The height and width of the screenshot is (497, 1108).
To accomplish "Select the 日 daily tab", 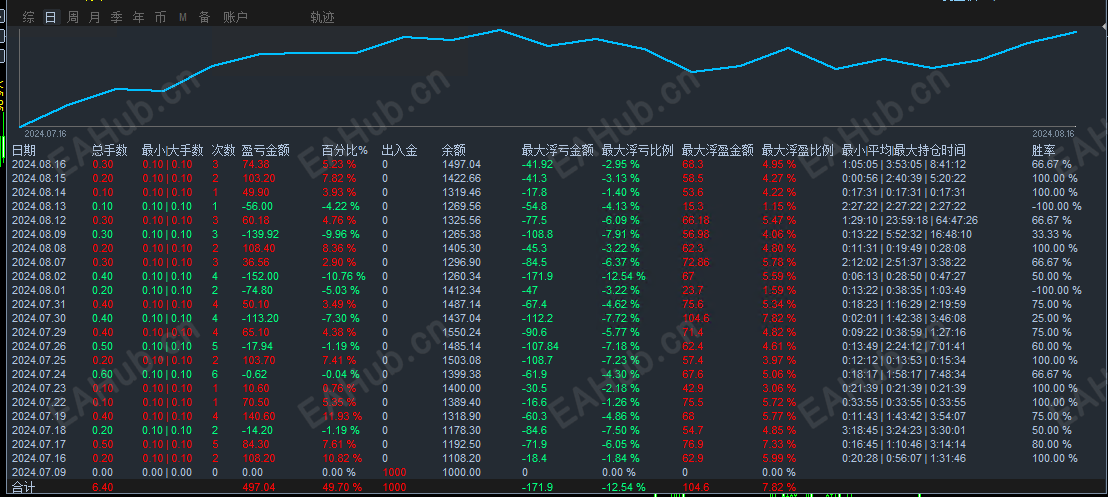I will click(x=50, y=18).
